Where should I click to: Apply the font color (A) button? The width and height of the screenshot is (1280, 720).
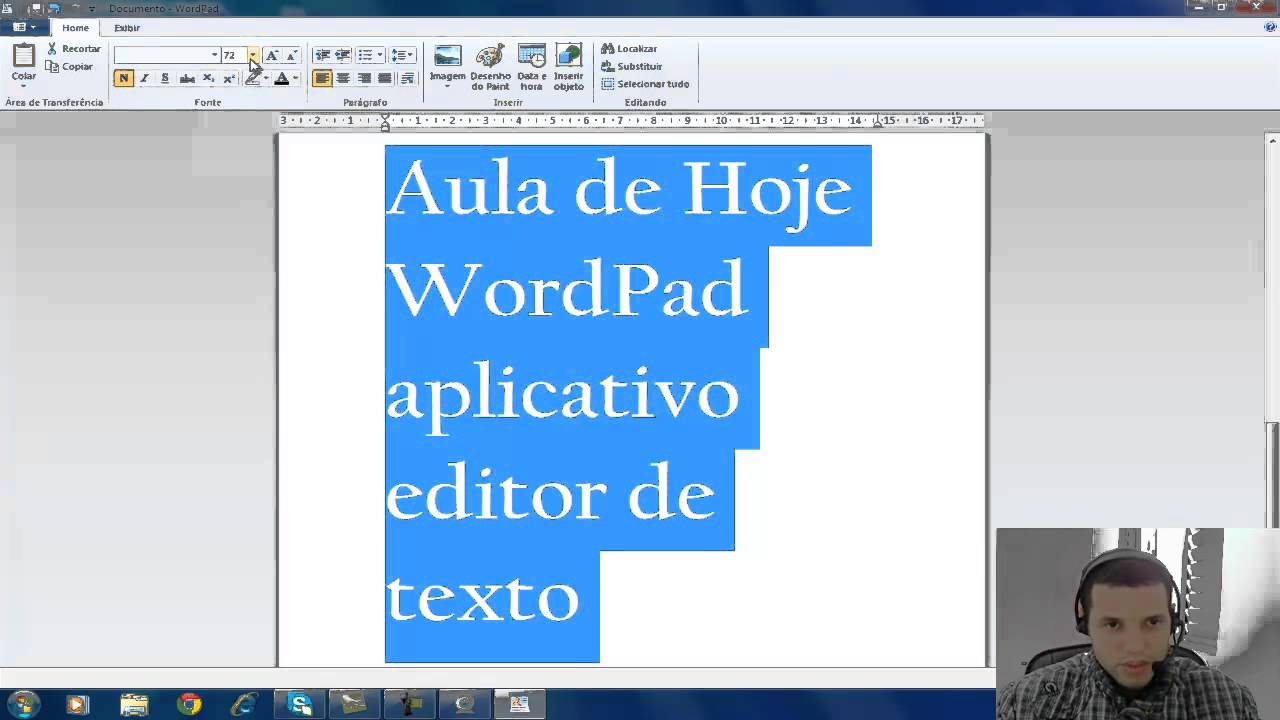(x=281, y=78)
